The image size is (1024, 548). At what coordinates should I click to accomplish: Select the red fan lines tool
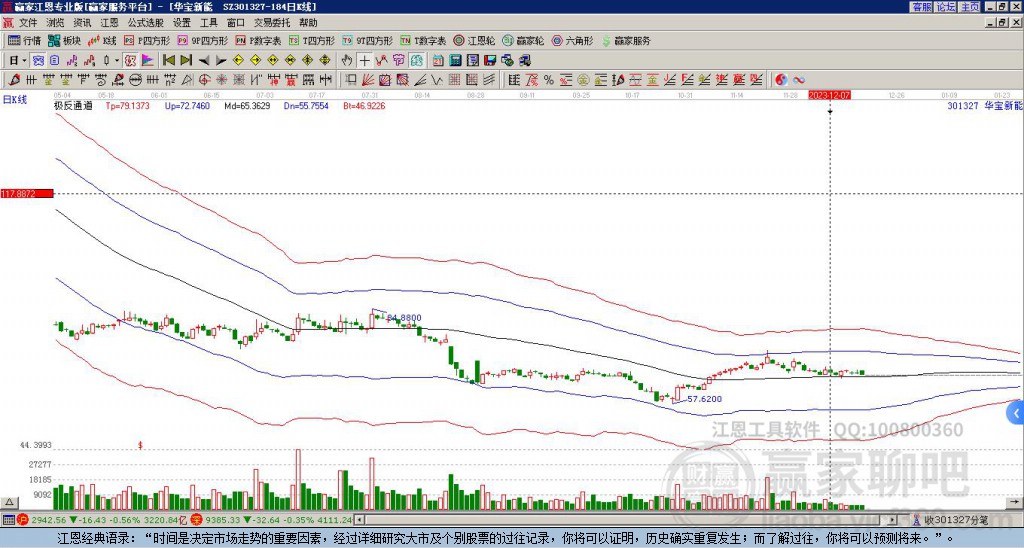[368, 80]
